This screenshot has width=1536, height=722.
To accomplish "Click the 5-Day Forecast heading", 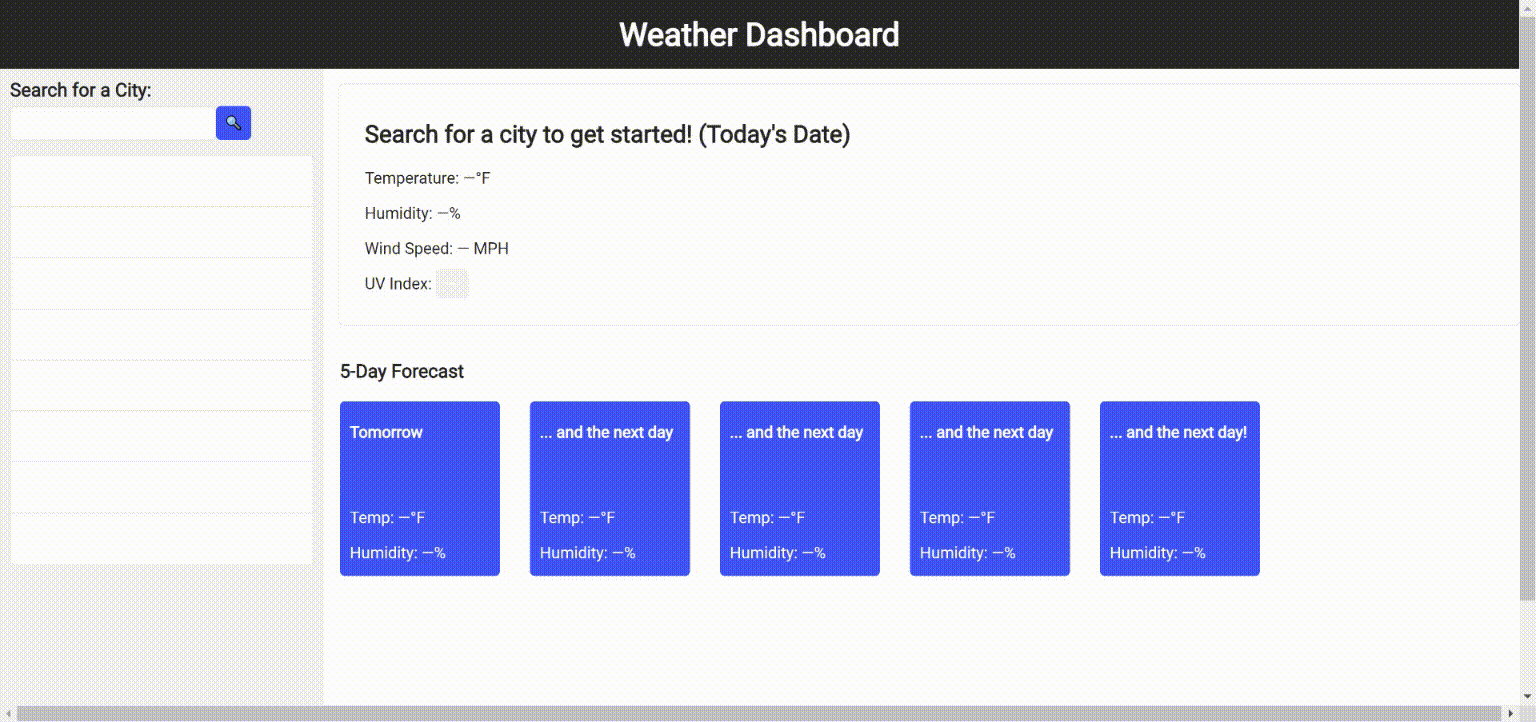I will tap(402, 371).
